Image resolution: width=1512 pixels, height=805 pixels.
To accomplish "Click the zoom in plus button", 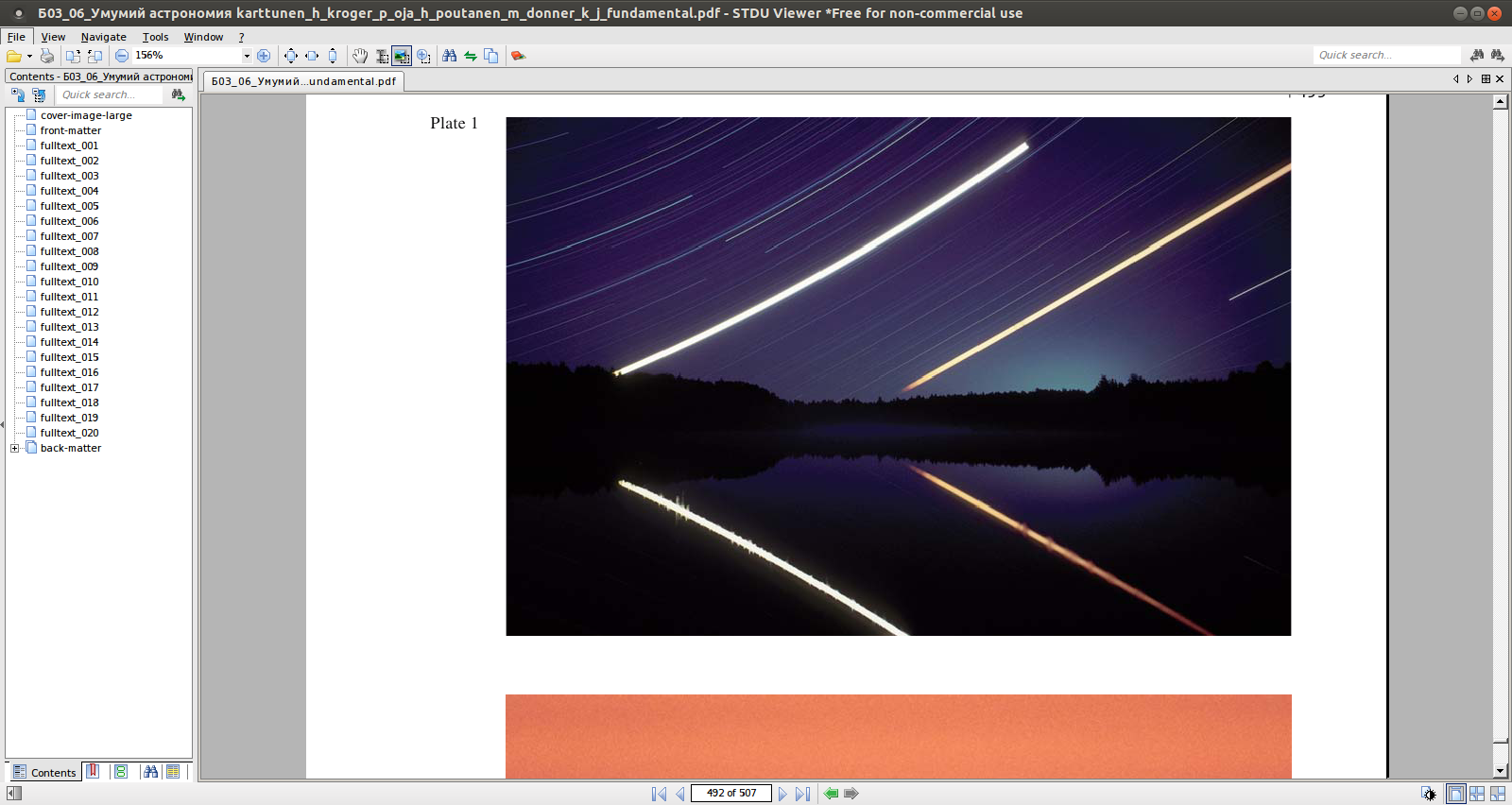I will tap(264, 56).
